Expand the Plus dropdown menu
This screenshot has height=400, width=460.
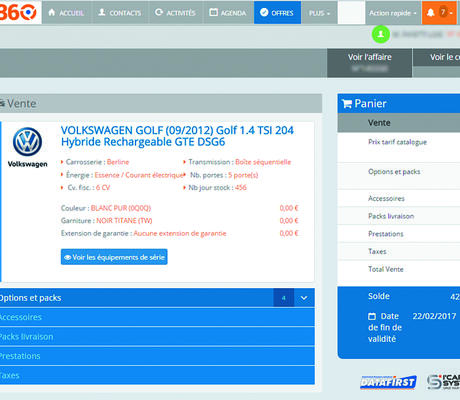click(x=319, y=13)
